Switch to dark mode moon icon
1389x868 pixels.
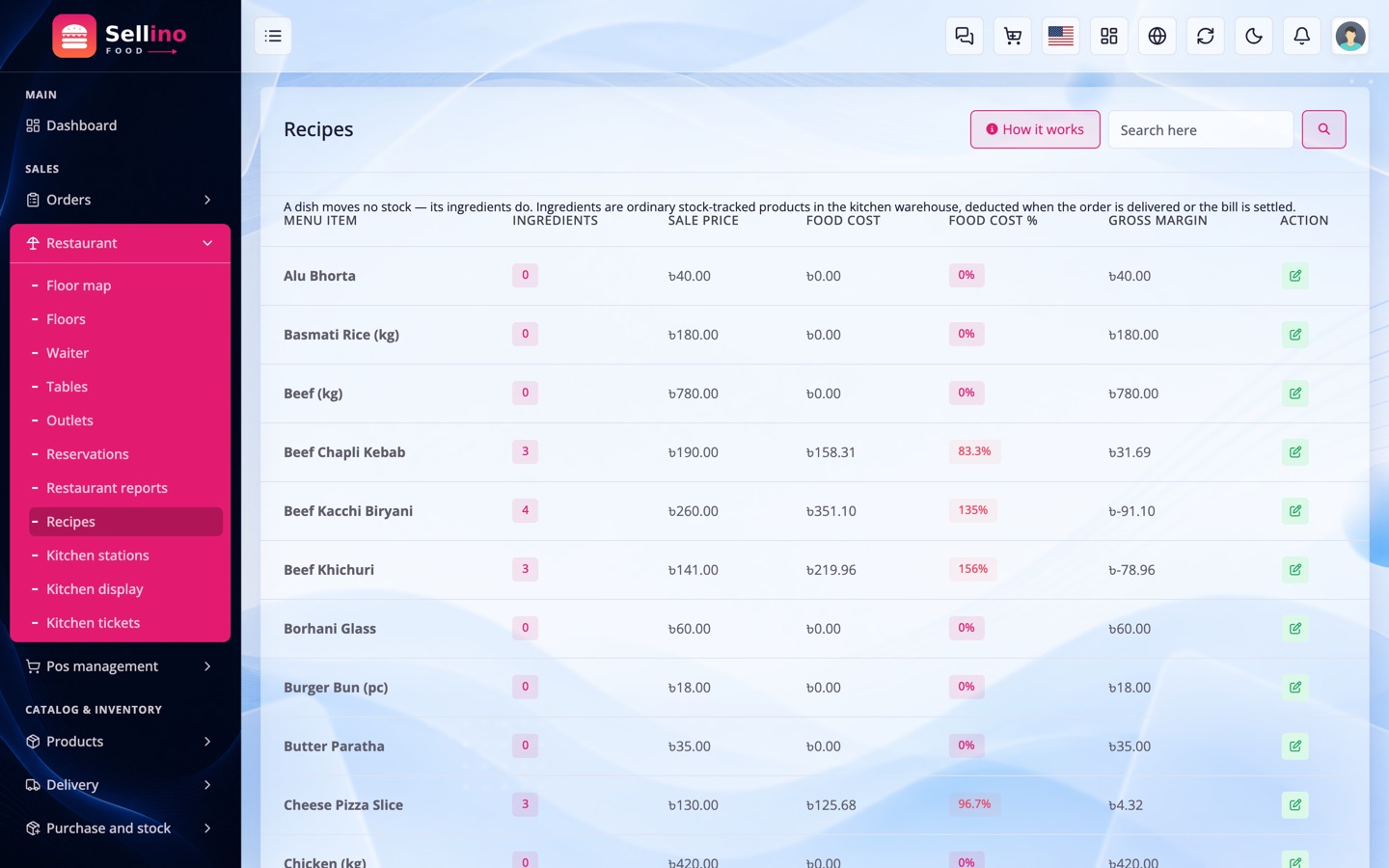(1254, 36)
